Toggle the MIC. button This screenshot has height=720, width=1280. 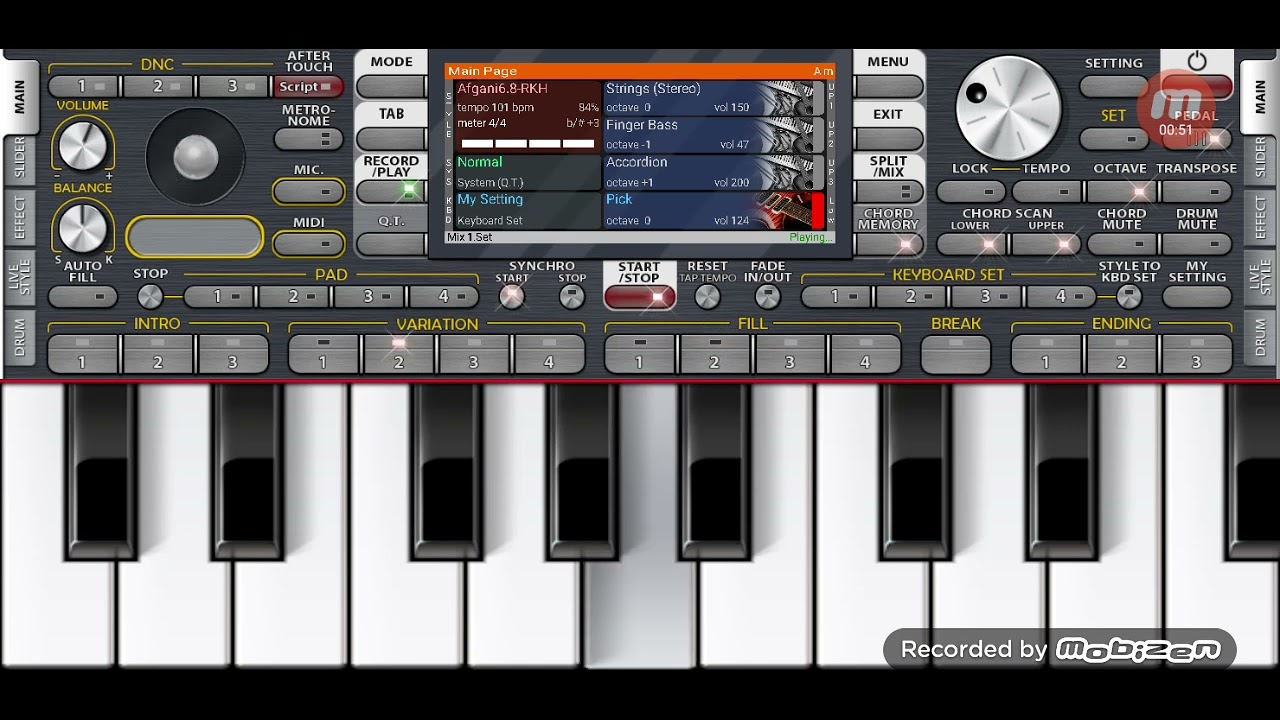click(x=308, y=191)
